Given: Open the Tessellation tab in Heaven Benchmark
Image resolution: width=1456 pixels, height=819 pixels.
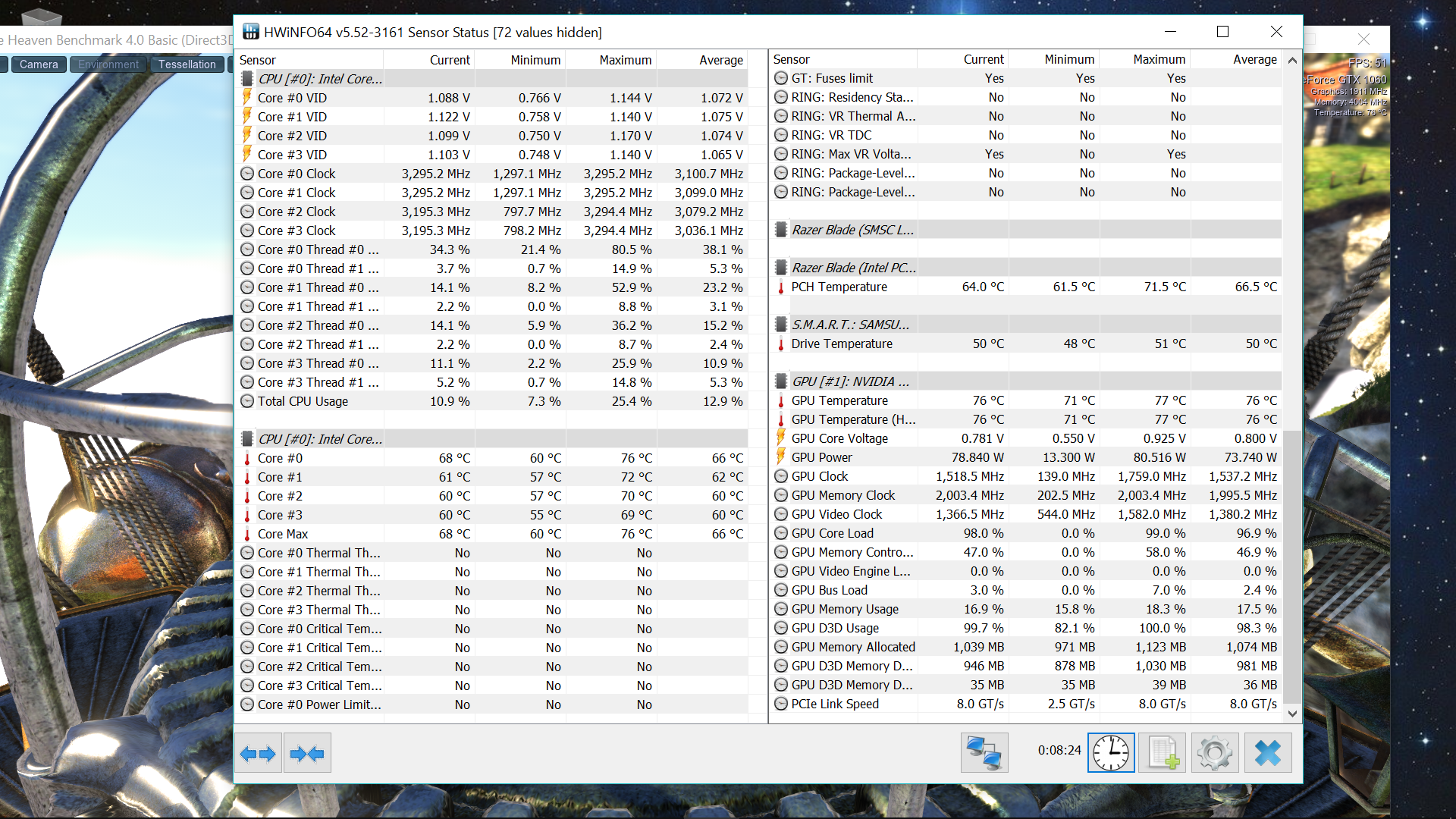Looking at the screenshot, I should click(187, 64).
